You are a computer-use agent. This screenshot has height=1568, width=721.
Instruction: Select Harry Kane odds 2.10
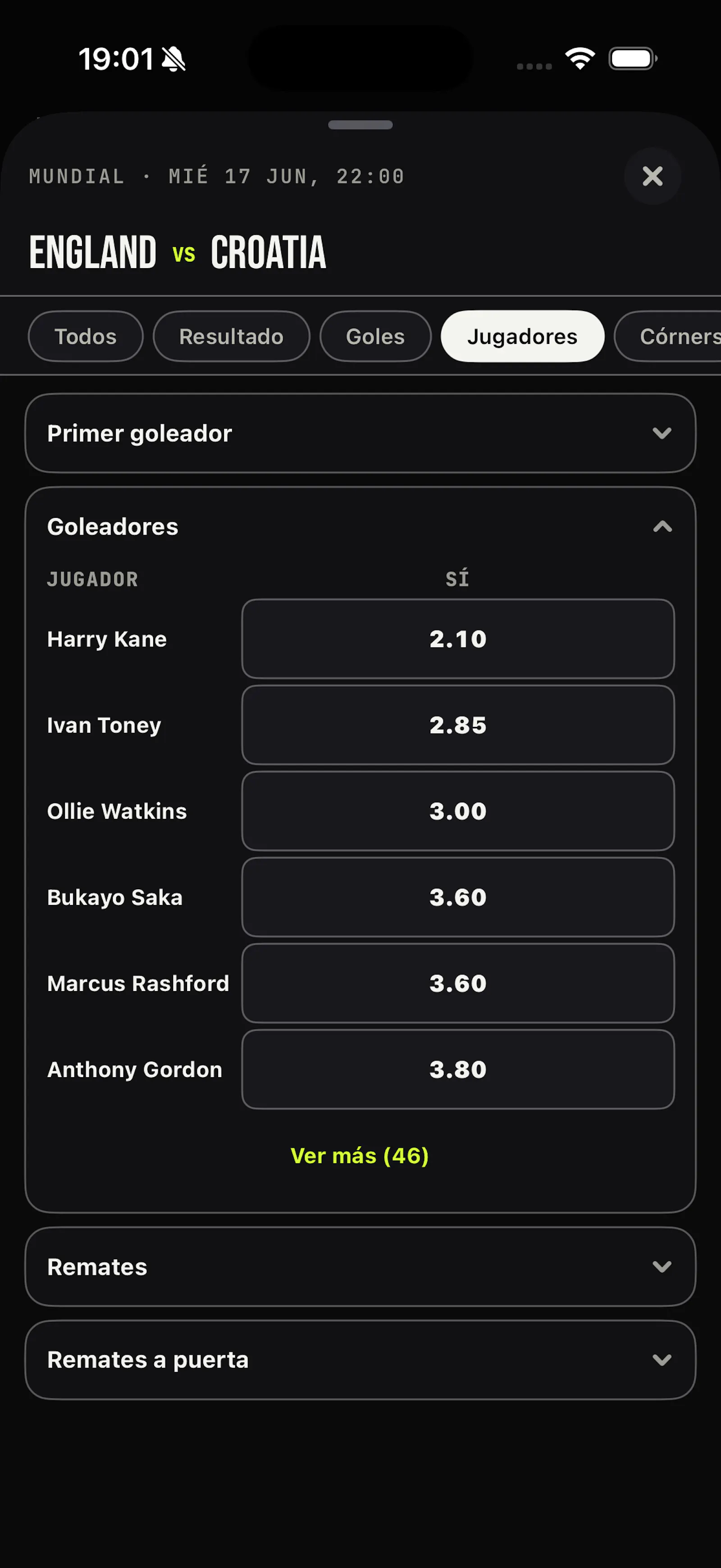tap(458, 639)
